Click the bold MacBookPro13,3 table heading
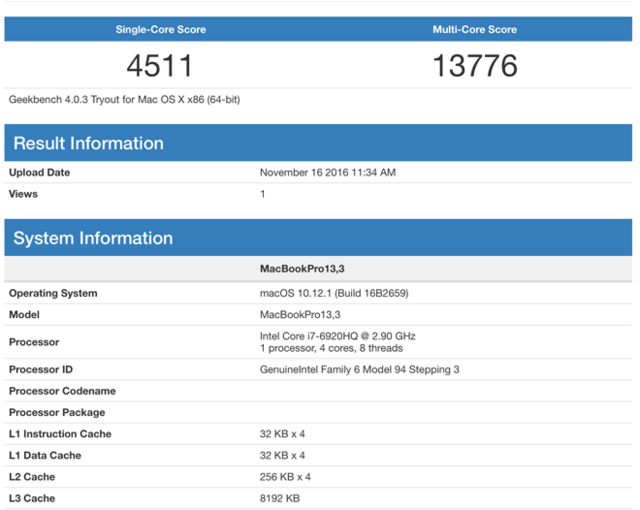This screenshot has height=510, width=640. click(302, 268)
